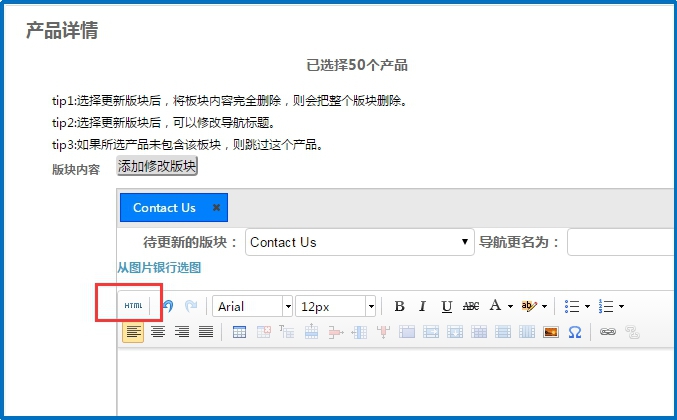Switch editor to HTML source mode
Image resolution: width=677 pixels, height=420 pixels.
point(133,306)
